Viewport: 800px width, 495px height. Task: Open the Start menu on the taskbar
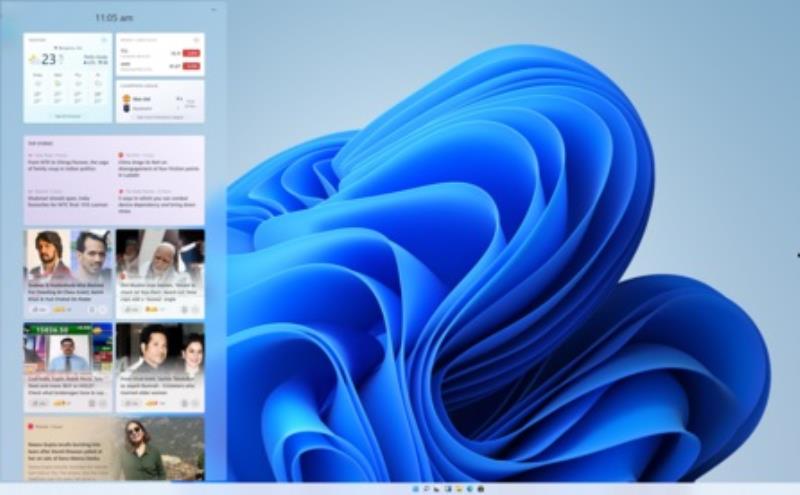click(415, 489)
